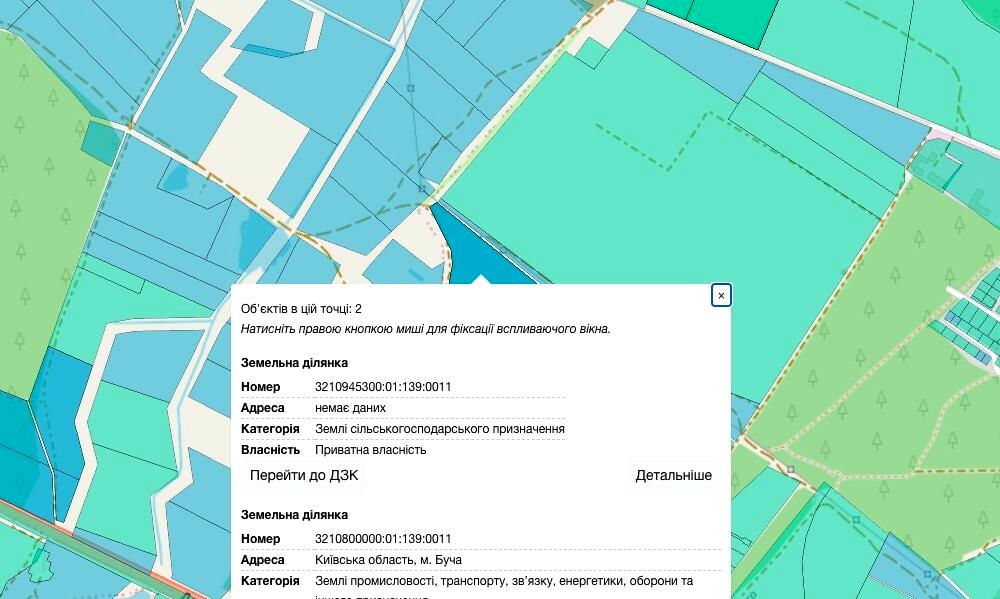Click the second 'Земельна ділянка' heading

coord(294,515)
